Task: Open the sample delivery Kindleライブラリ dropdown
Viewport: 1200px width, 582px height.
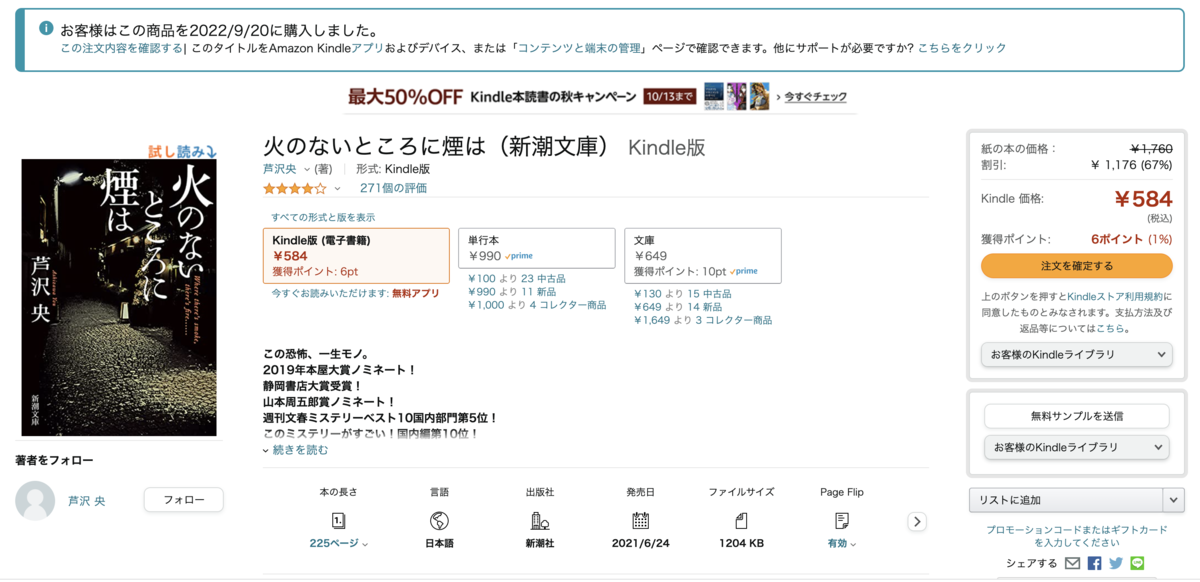Action: (1076, 447)
